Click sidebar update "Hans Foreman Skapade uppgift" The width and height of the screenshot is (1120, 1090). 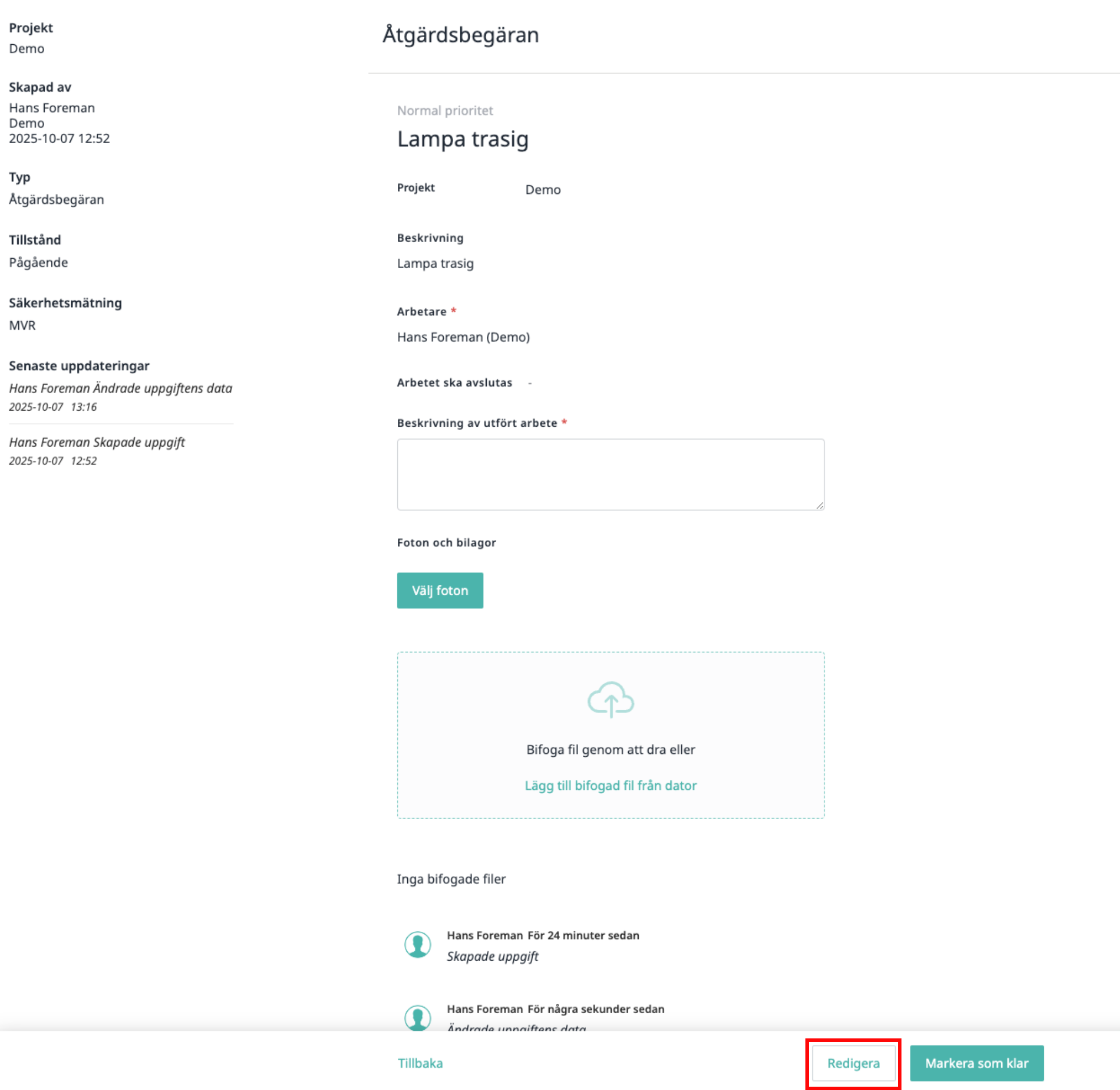pyautogui.click(x=97, y=442)
